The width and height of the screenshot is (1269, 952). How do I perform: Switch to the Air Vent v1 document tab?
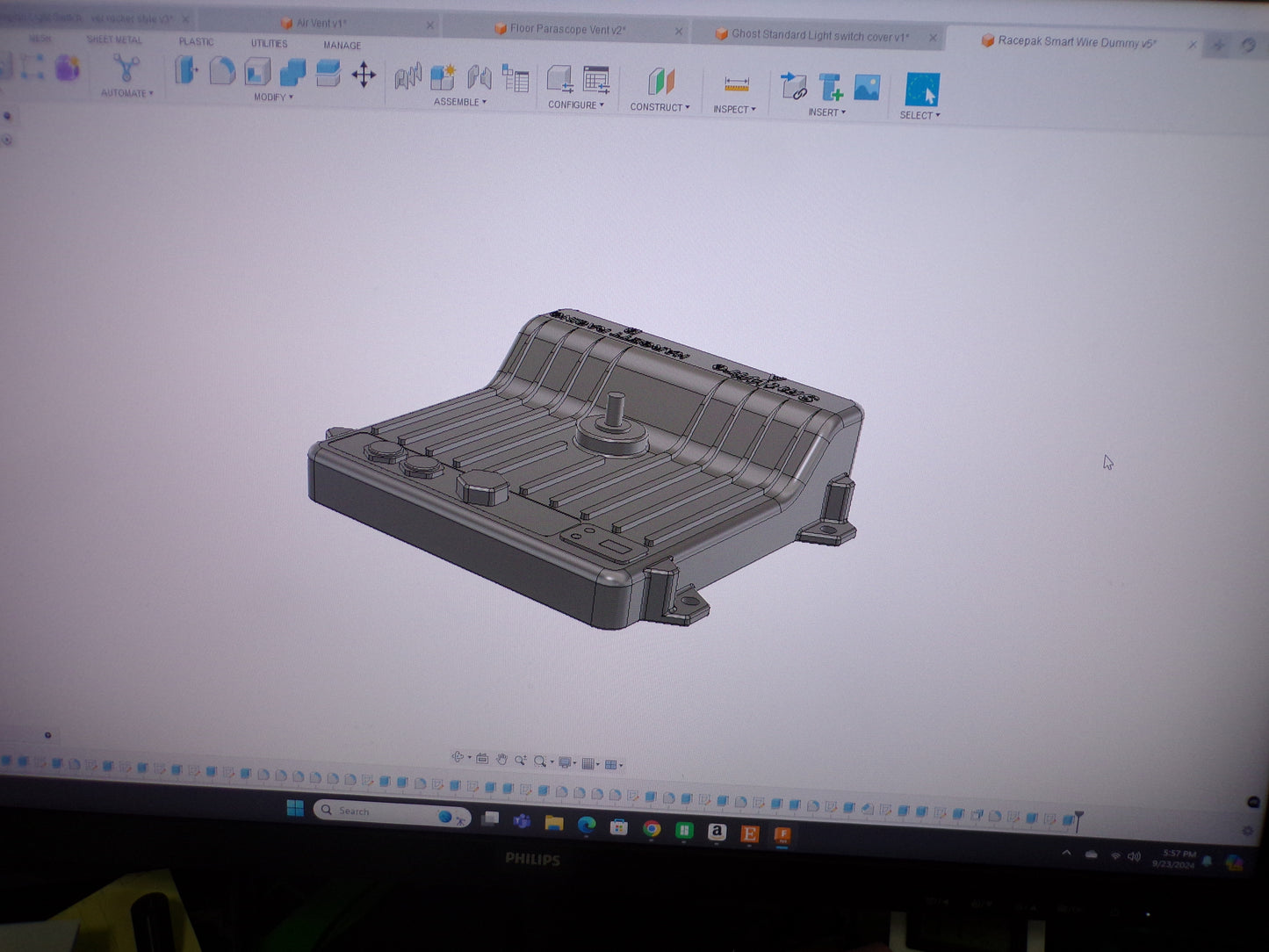[321, 24]
